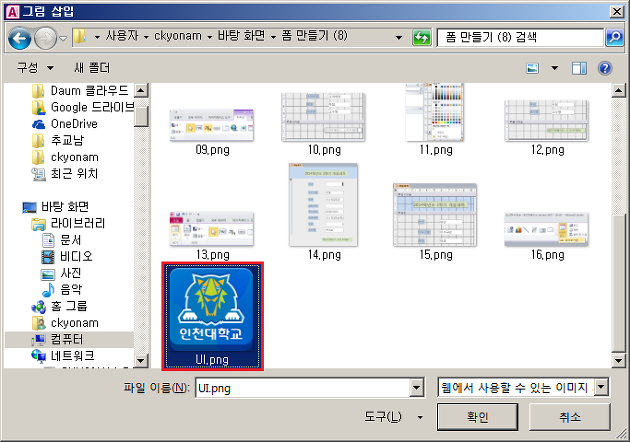
Task: Select OneDrive in navigation pane
Action: point(65,124)
